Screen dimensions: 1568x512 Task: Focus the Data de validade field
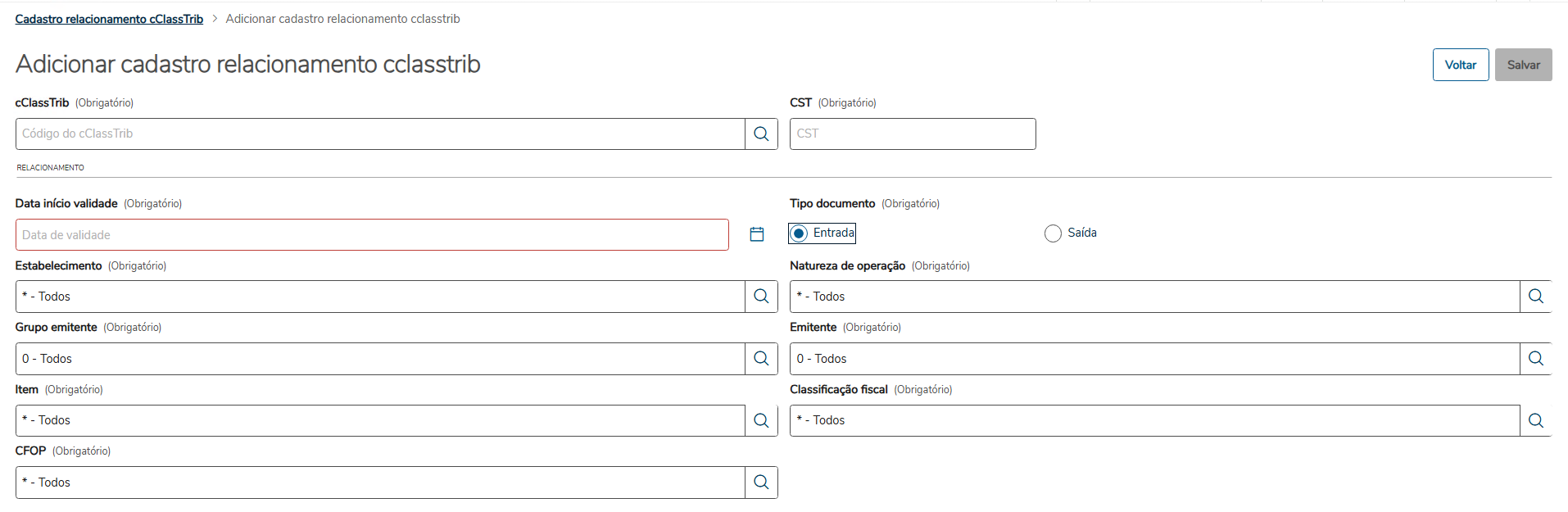pos(371,235)
